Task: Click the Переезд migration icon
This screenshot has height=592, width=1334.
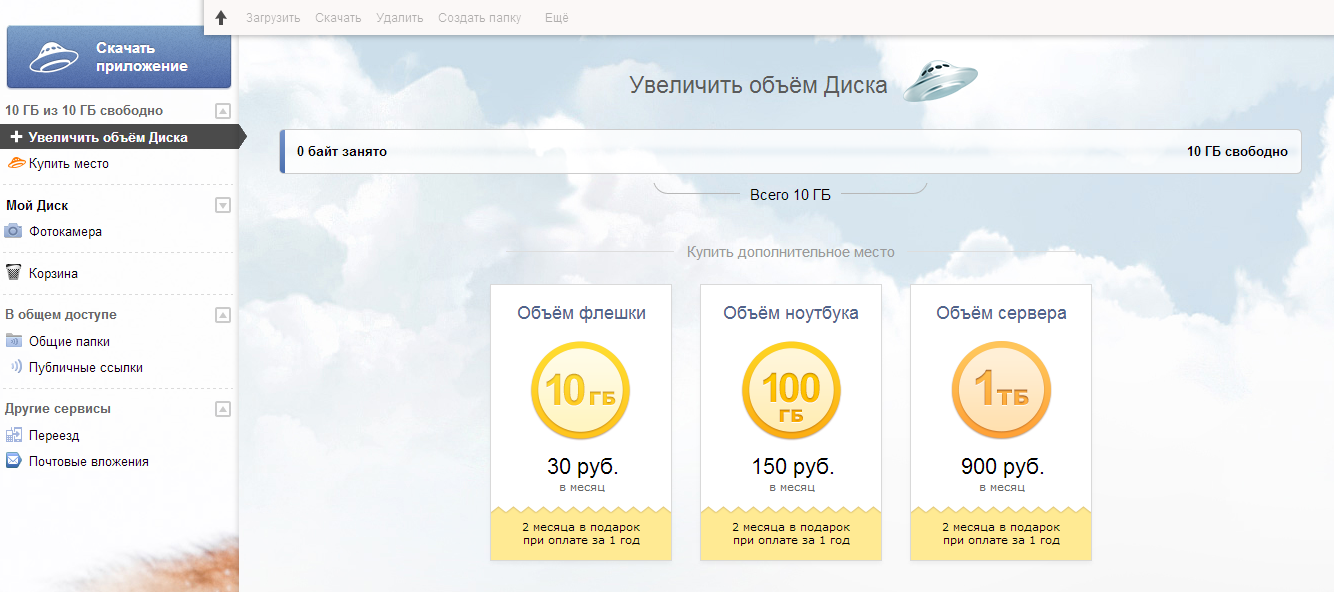Action: pos(14,435)
